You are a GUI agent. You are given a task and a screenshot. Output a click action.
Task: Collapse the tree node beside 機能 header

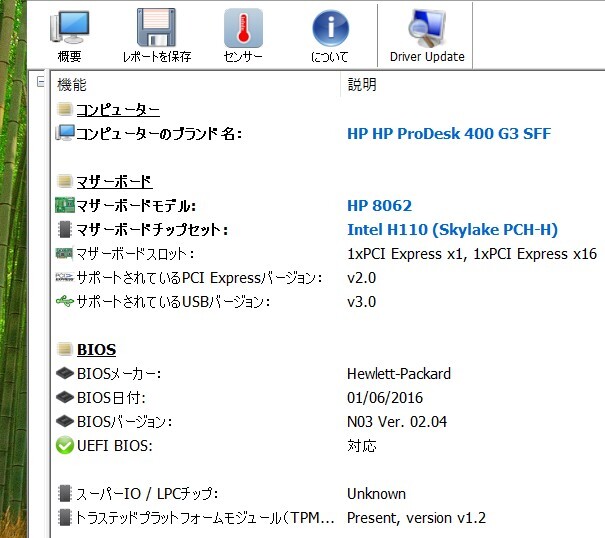pyautogui.click(x=40, y=81)
